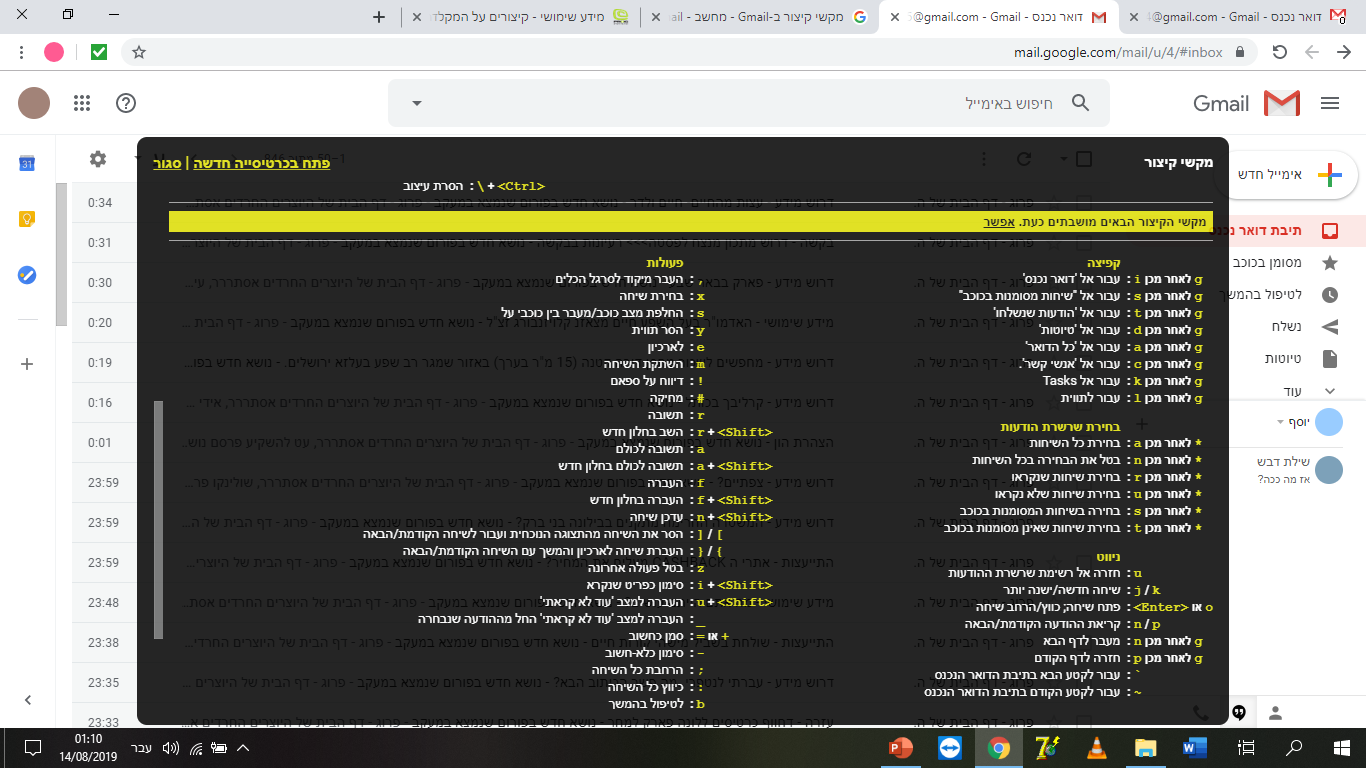Open the Tasks side panel icon
The image size is (1366, 768).
[28, 275]
